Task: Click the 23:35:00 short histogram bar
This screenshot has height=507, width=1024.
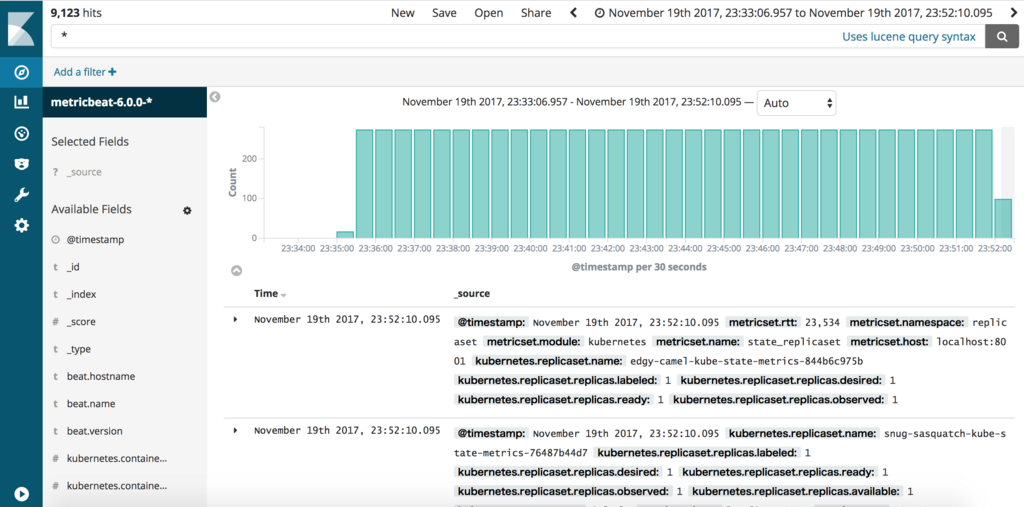Action: [x=345, y=235]
